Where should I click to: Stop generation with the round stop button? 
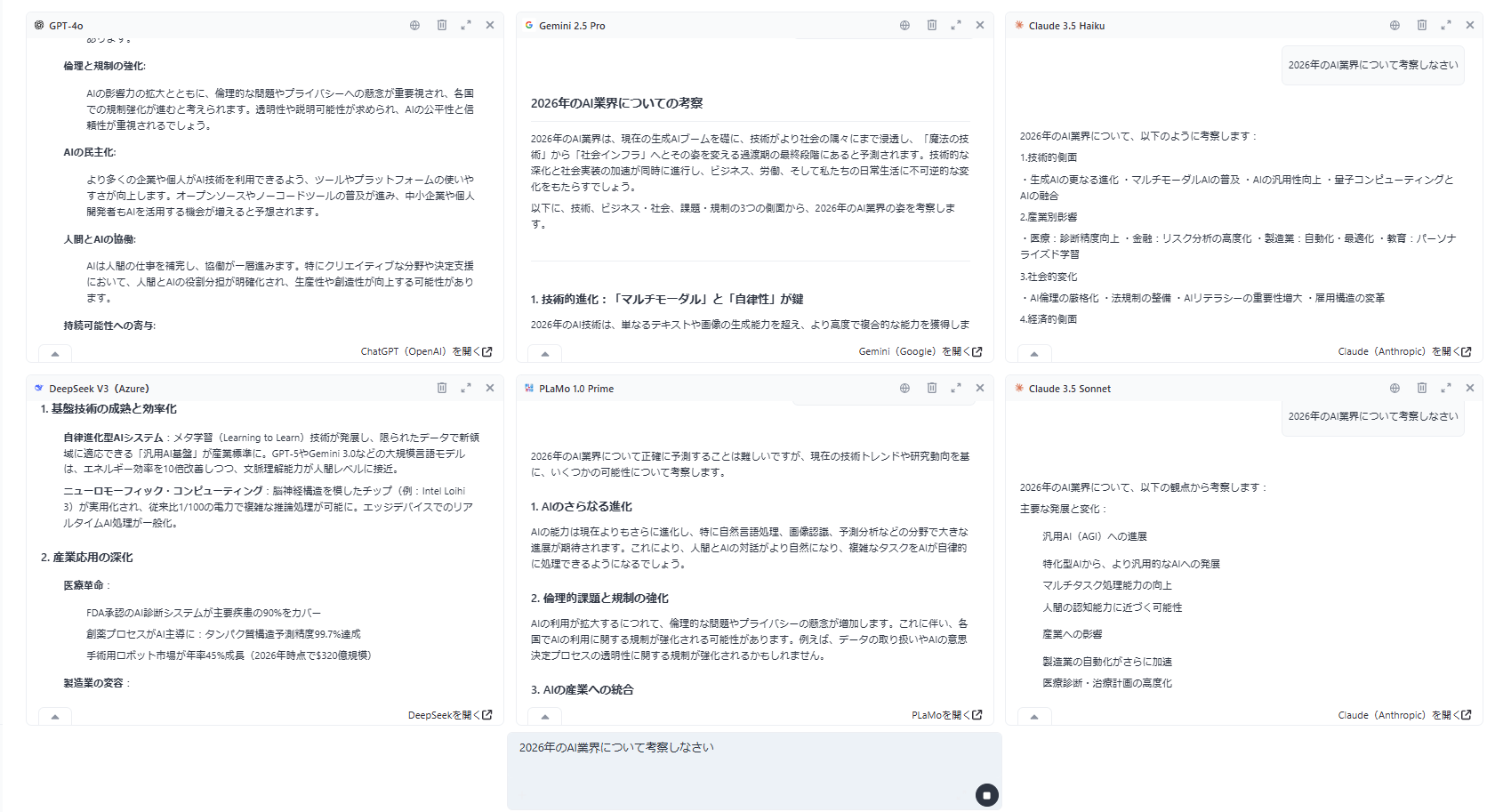[987, 795]
